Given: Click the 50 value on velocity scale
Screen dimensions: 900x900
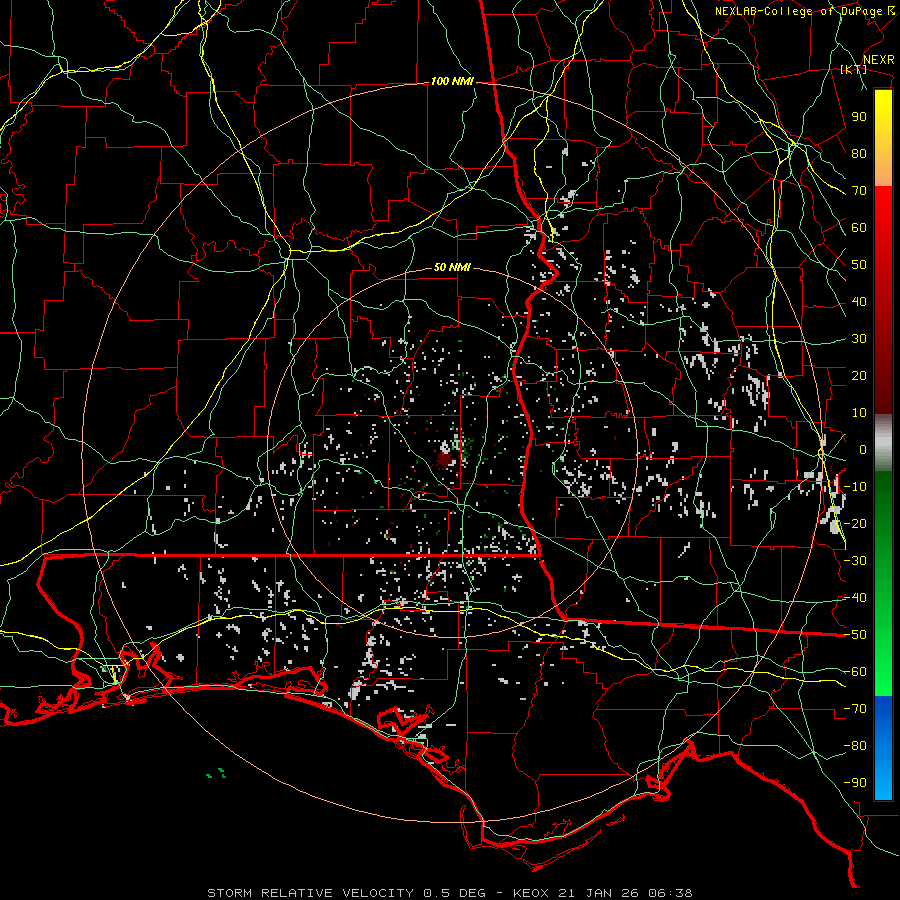Looking at the screenshot, I should click(x=859, y=265).
